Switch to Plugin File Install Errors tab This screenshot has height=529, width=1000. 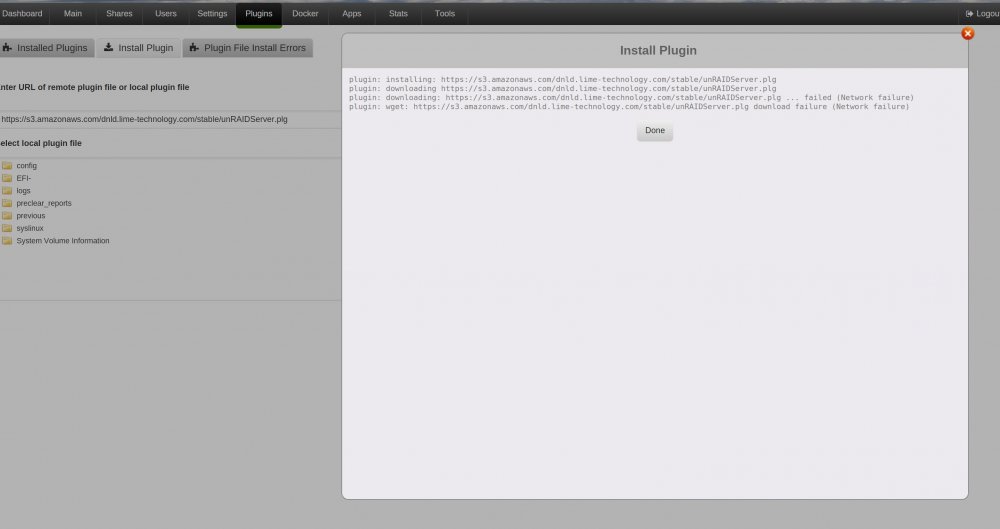point(247,48)
